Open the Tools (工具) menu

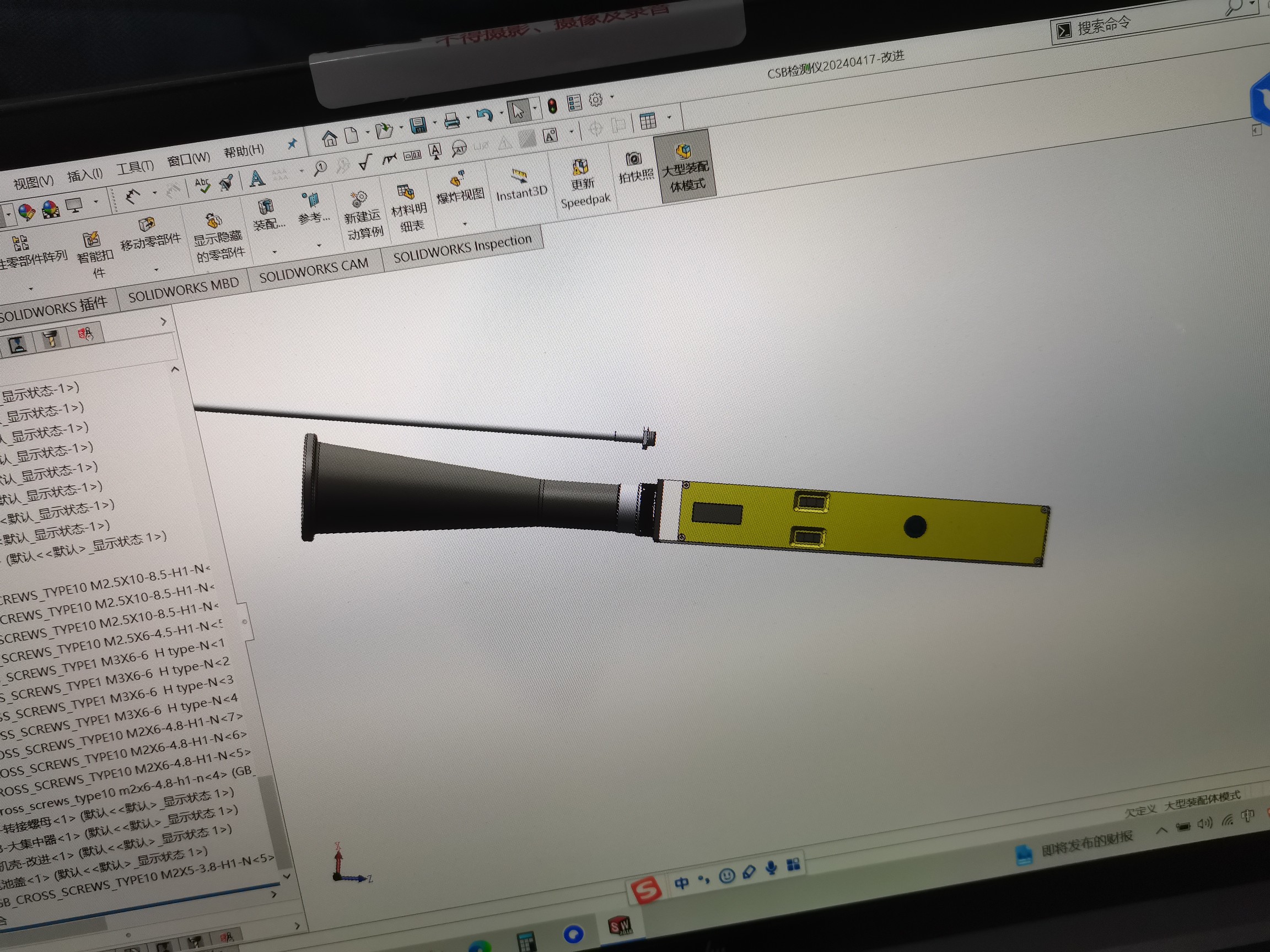pyautogui.click(x=136, y=167)
